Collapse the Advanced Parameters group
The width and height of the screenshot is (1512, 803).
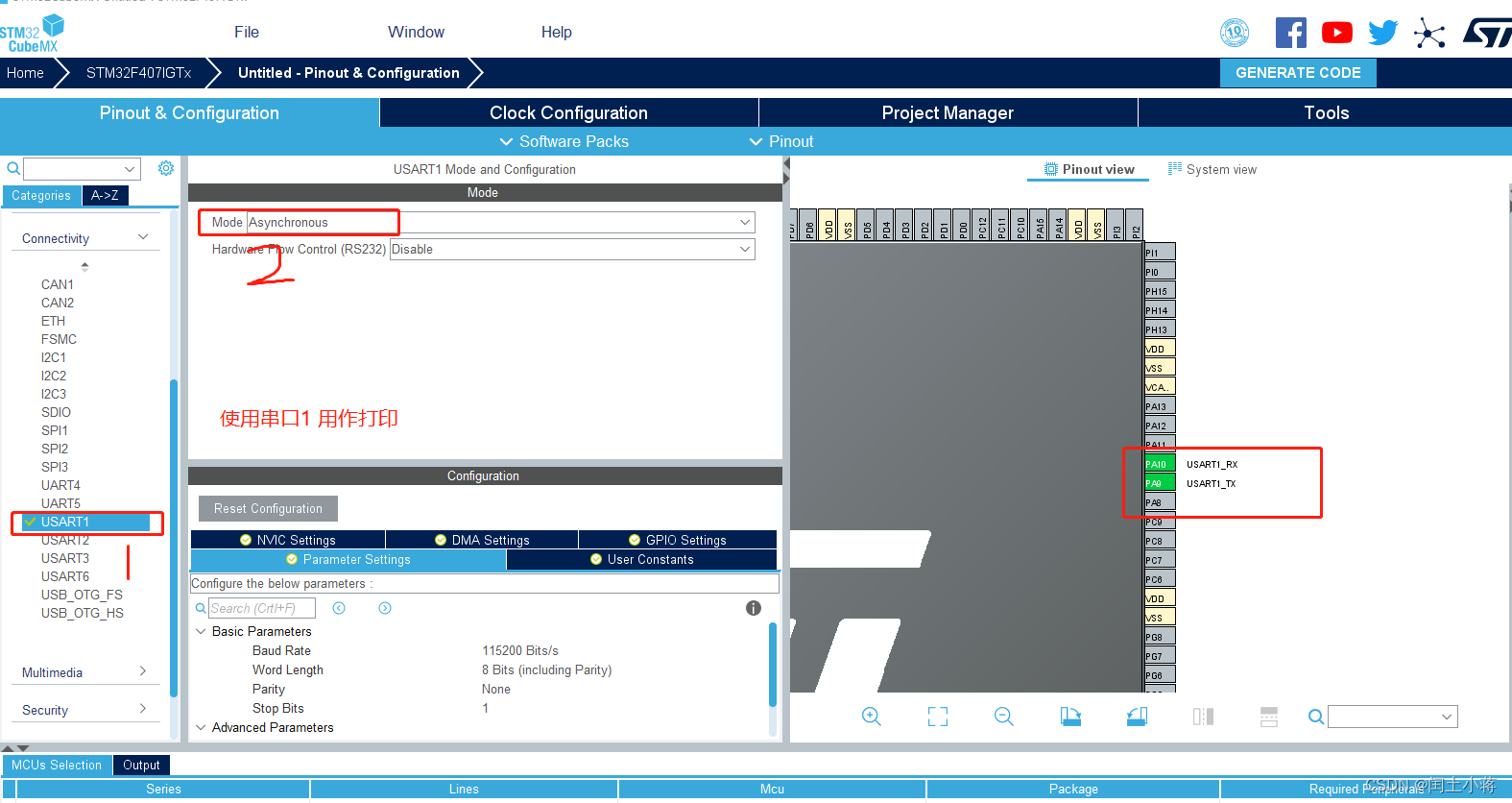(201, 727)
